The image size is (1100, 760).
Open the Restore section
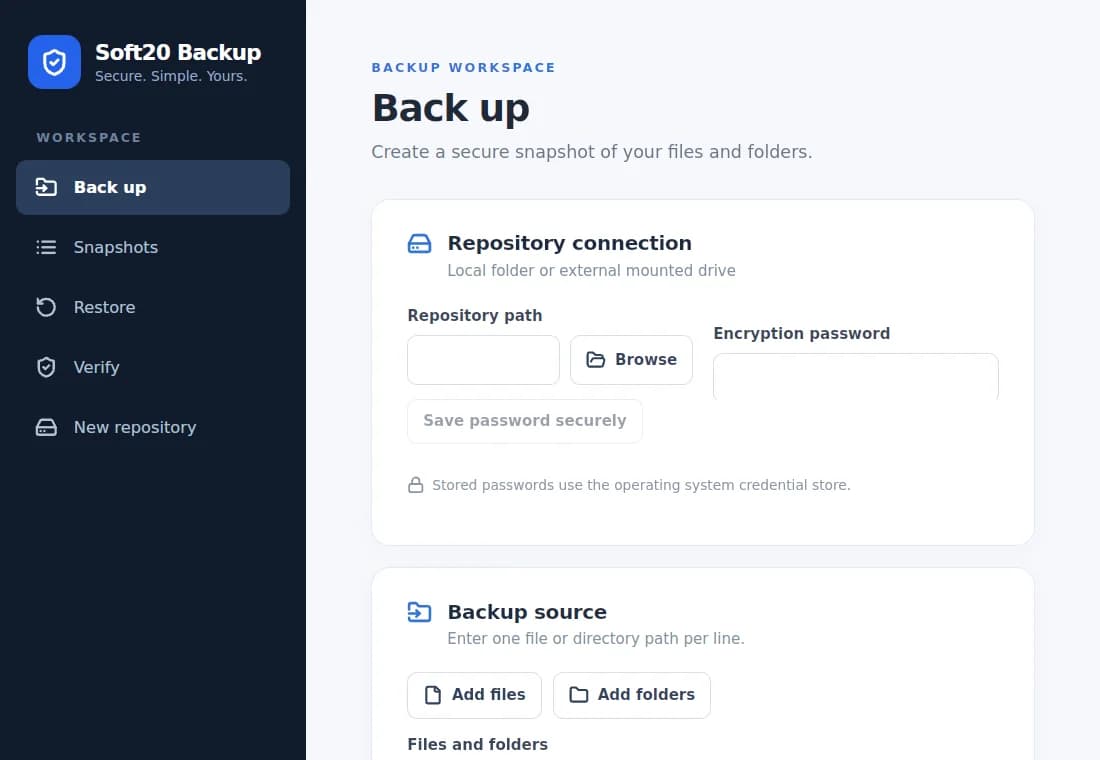point(153,307)
